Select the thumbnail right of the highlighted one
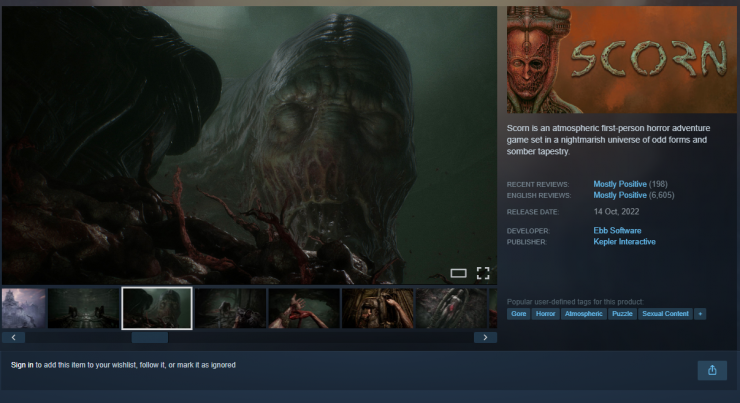 tap(230, 308)
